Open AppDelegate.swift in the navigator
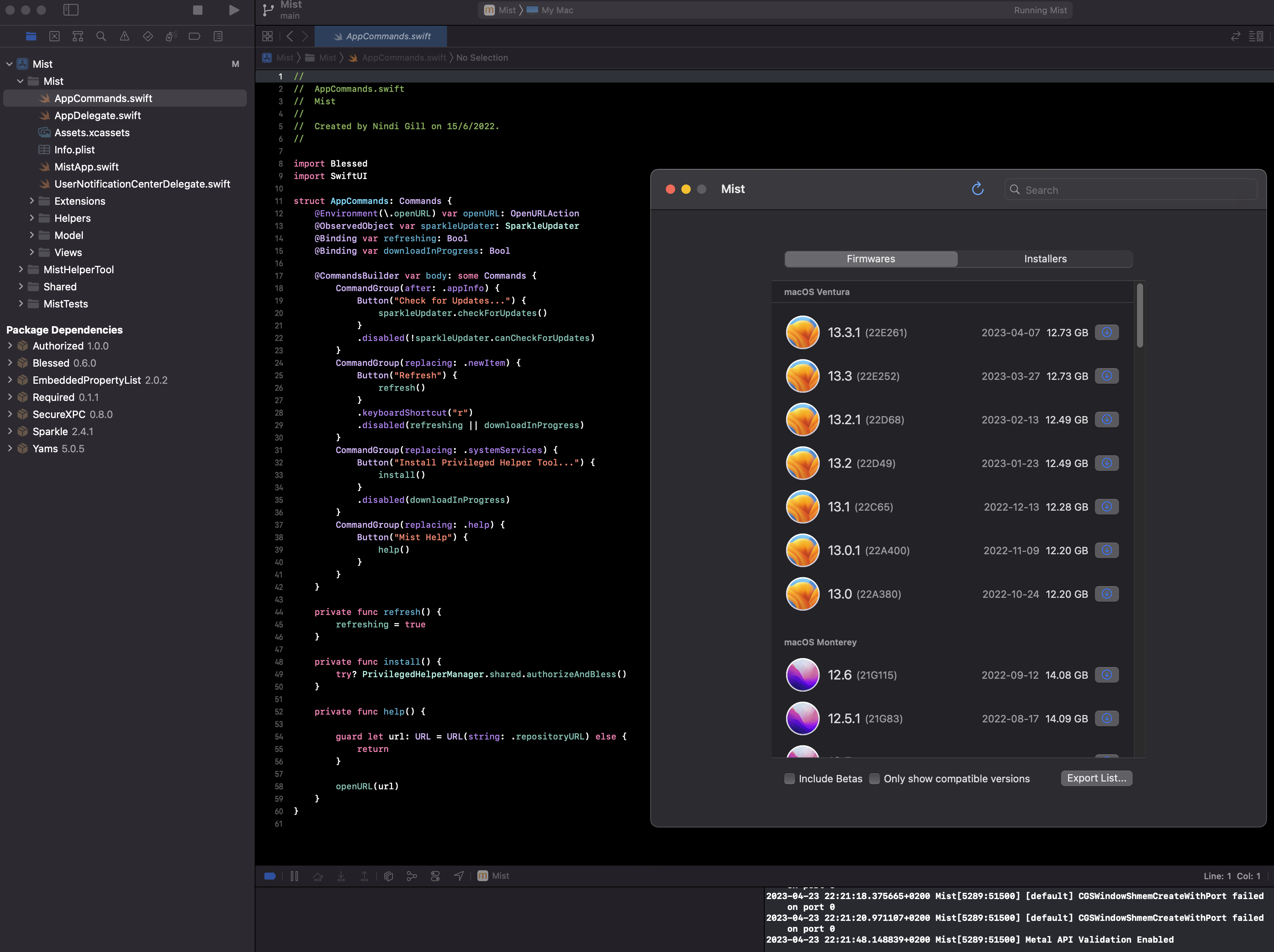Image resolution: width=1274 pixels, height=952 pixels. coord(97,115)
